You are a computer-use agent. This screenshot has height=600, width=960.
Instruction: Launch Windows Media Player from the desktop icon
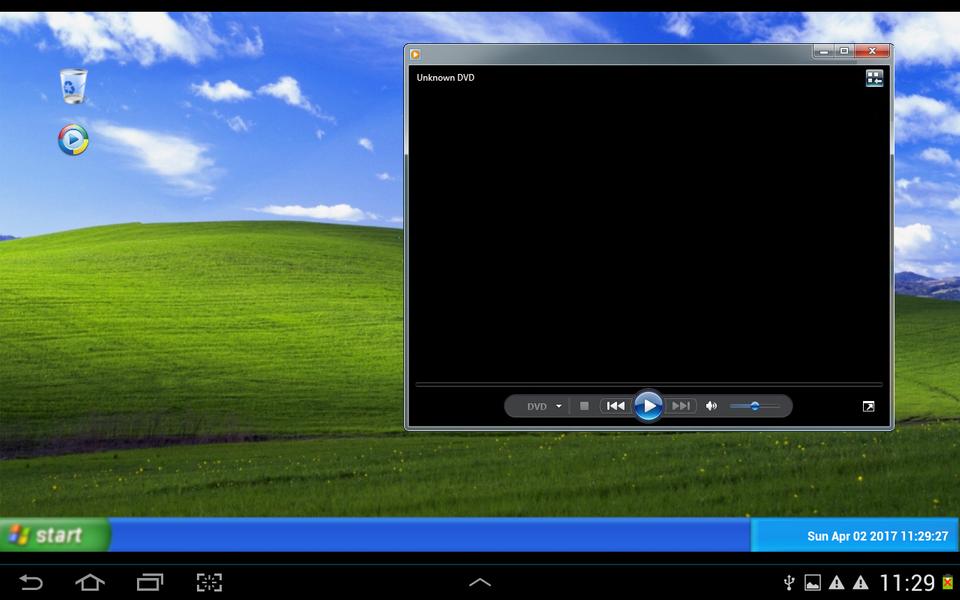73,140
